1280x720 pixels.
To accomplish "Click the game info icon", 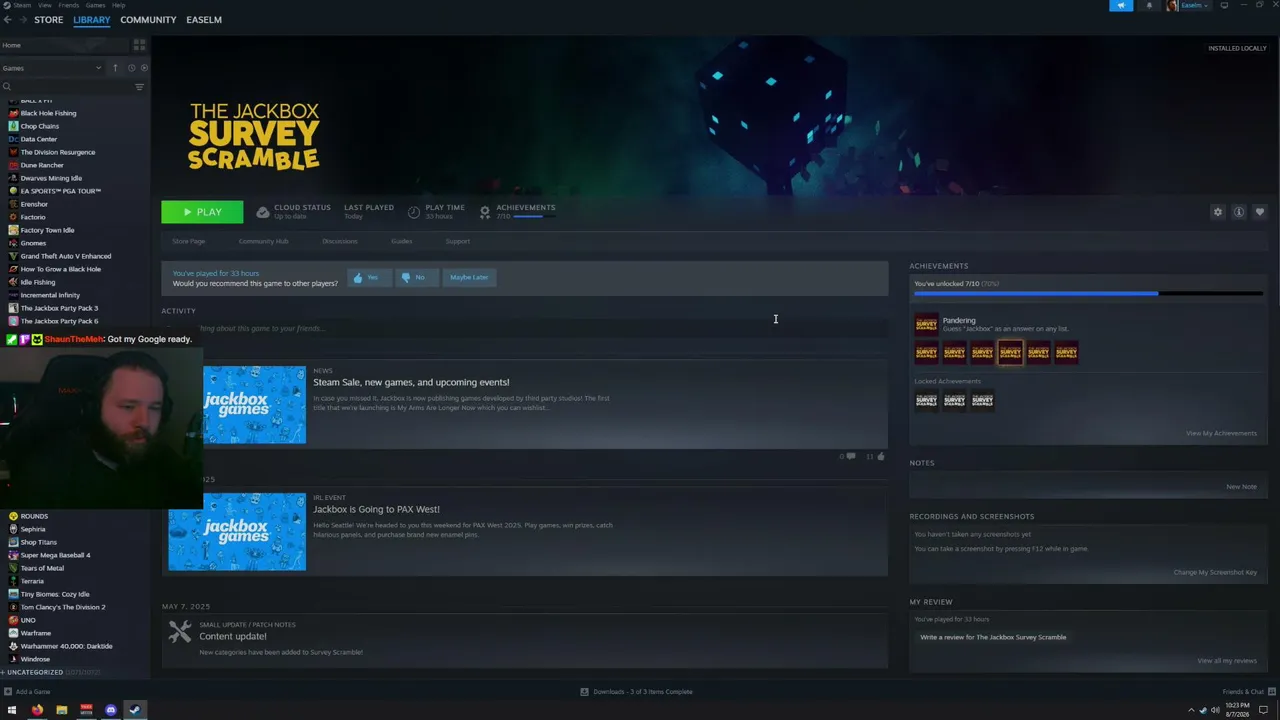I will [1238, 212].
